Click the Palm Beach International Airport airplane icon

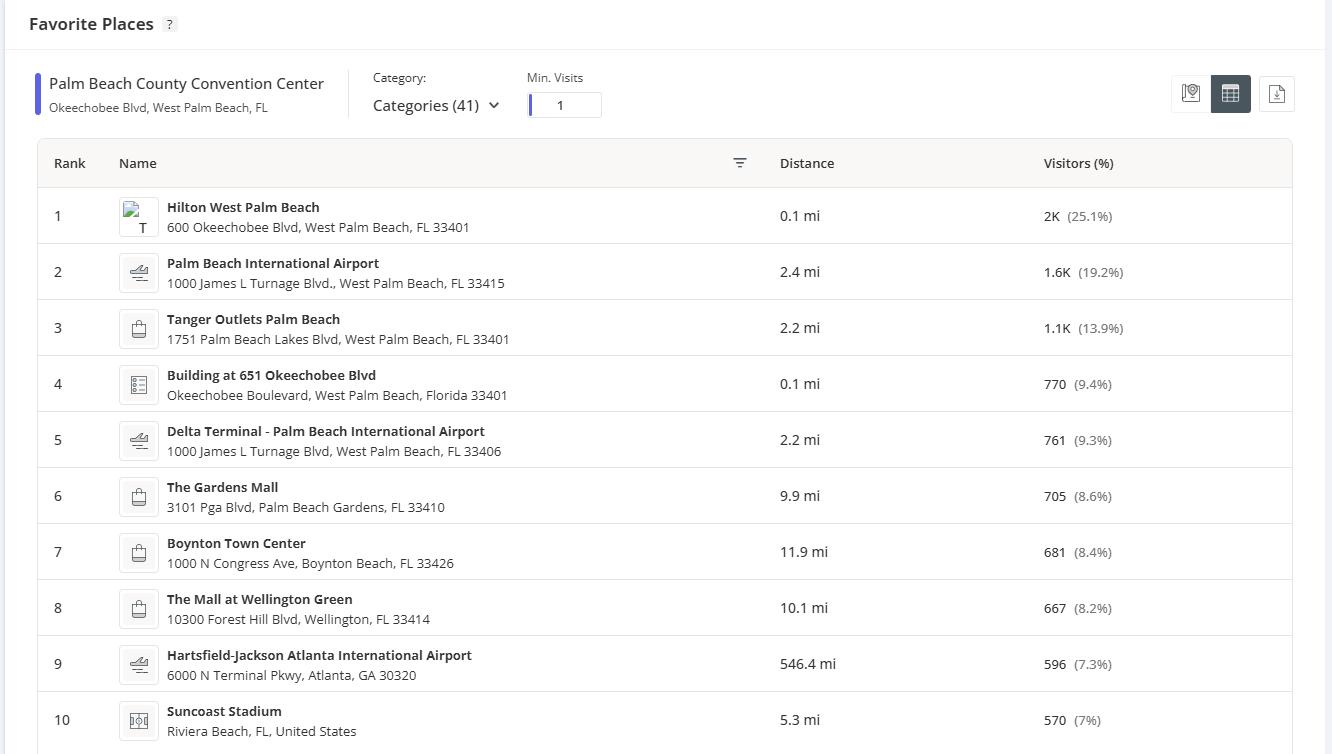139,272
